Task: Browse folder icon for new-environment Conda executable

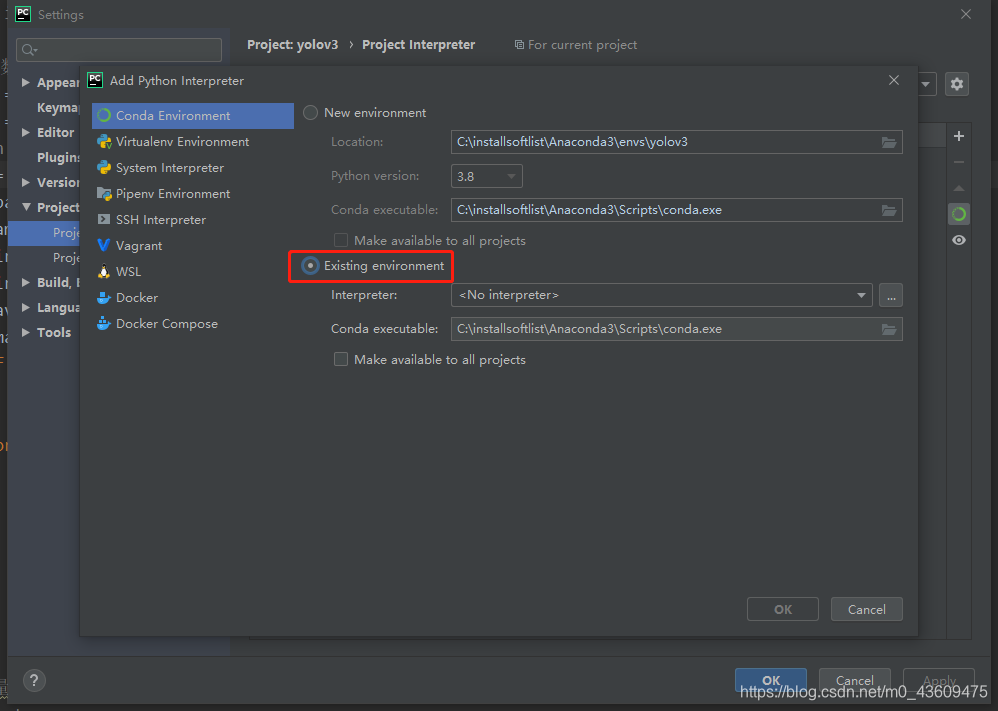Action: tap(889, 211)
